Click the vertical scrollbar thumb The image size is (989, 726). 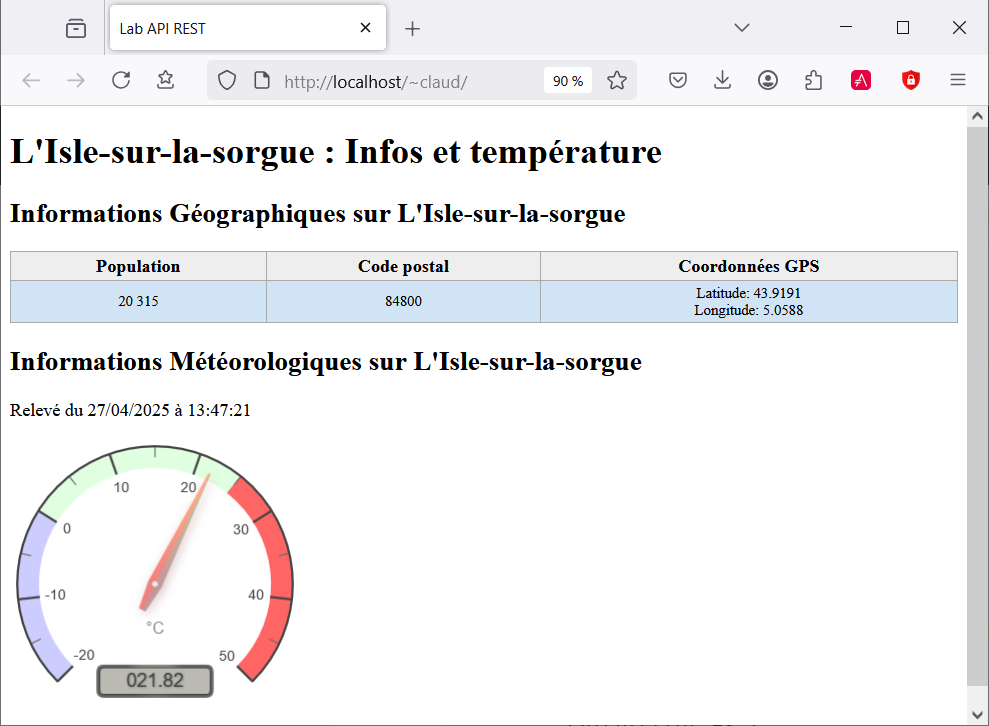(x=977, y=406)
